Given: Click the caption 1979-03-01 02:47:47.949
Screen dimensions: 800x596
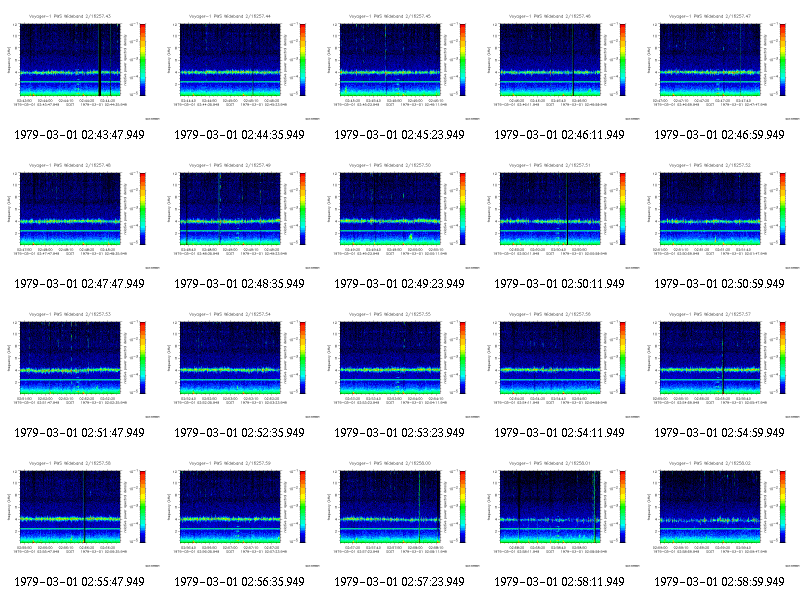Looking at the screenshot, I should point(80,284).
